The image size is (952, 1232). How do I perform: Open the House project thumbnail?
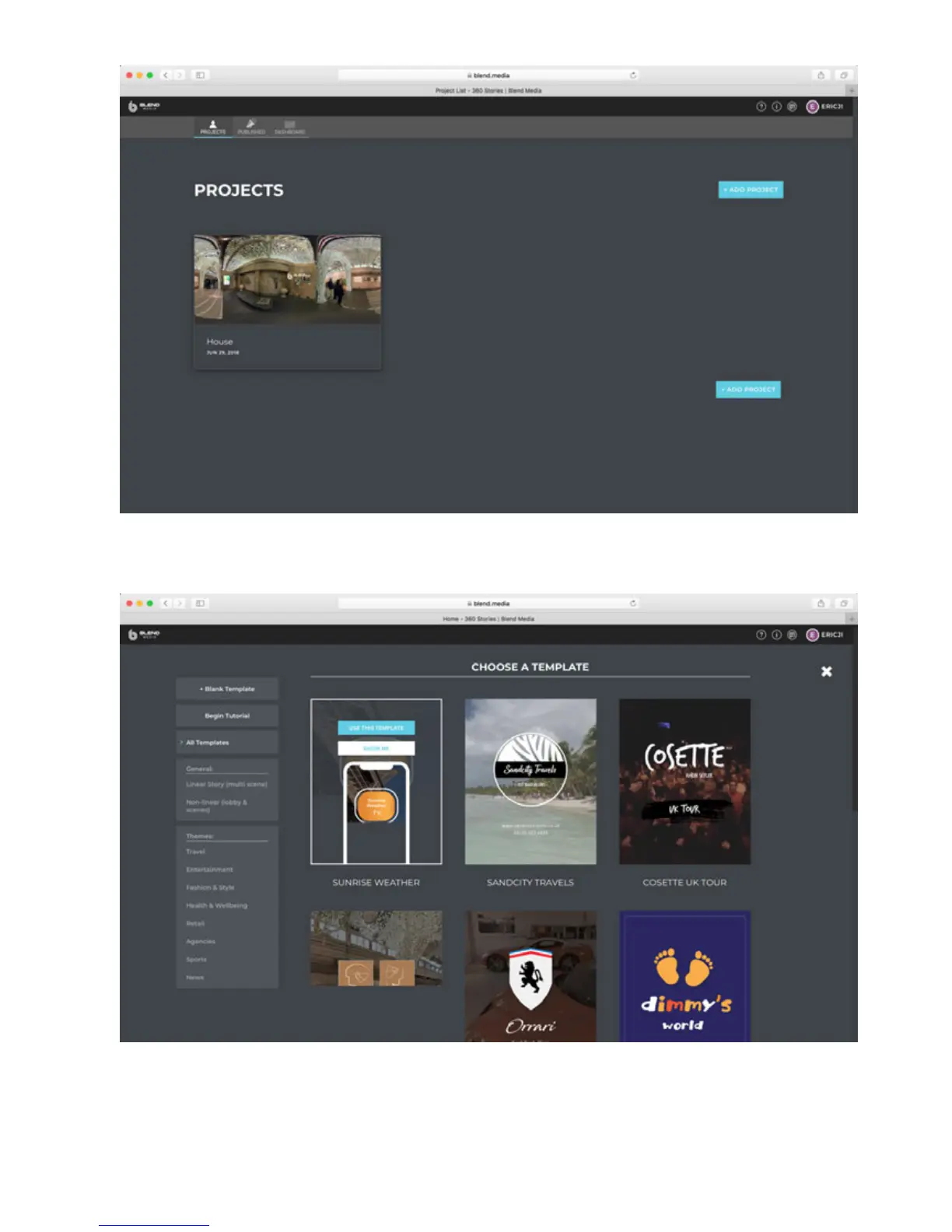[x=288, y=279]
